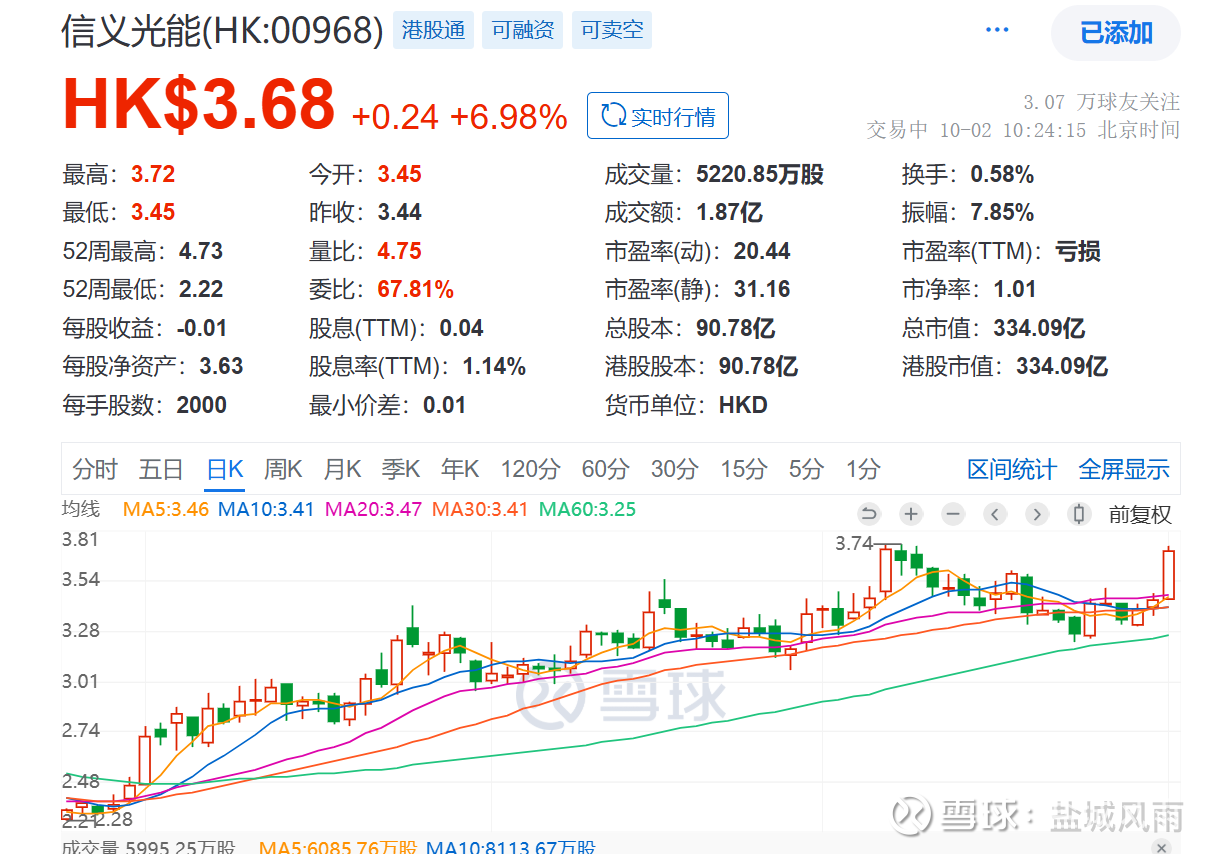Click the 市盈率(TTM) value 亏损
Viewport: 1219px width, 854px height.
(x=1078, y=251)
